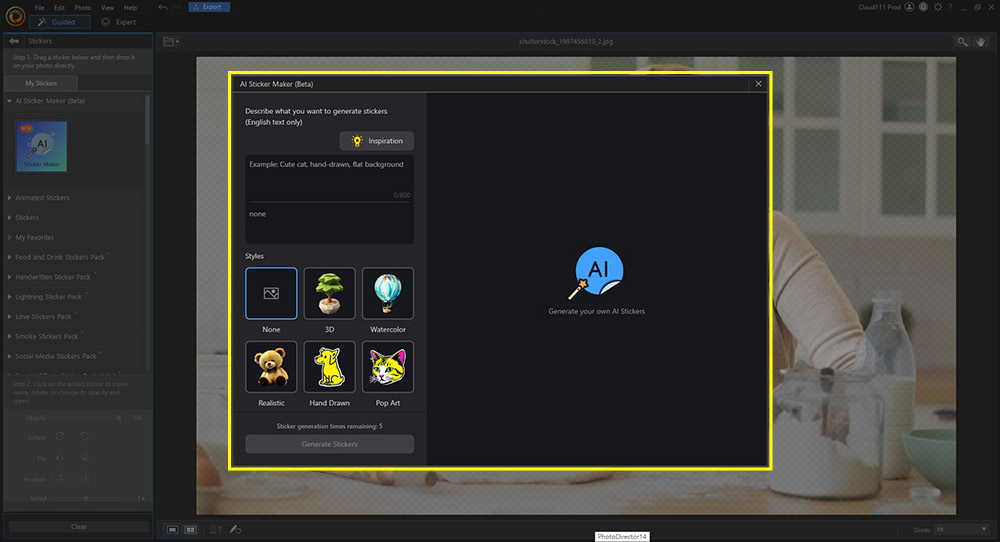Adjust the Speed slider
Screen dimensions: 1000x542
(87, 498)
